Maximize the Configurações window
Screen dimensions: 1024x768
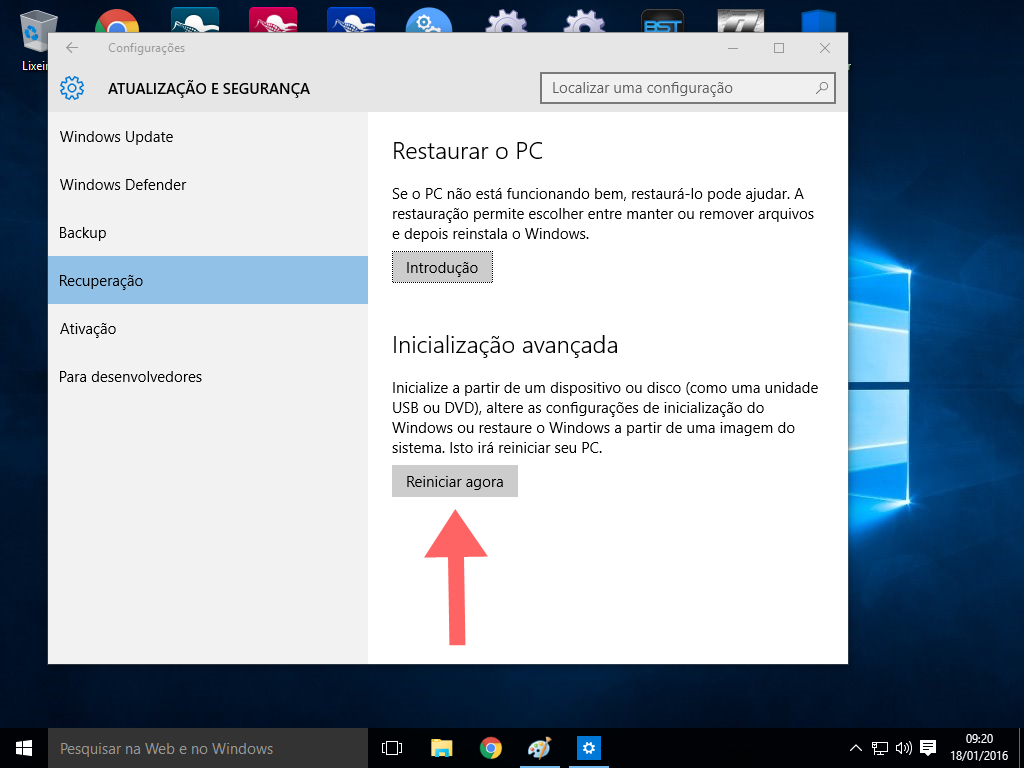[x=778, y=48]
